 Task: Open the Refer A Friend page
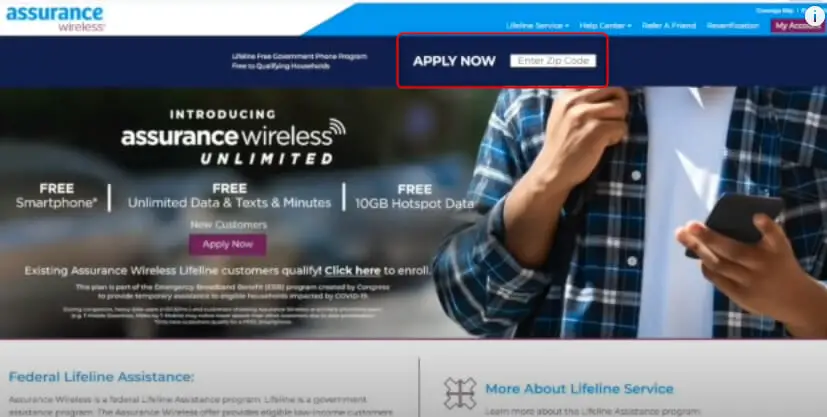pyautogui.click(x=669, y=25)
